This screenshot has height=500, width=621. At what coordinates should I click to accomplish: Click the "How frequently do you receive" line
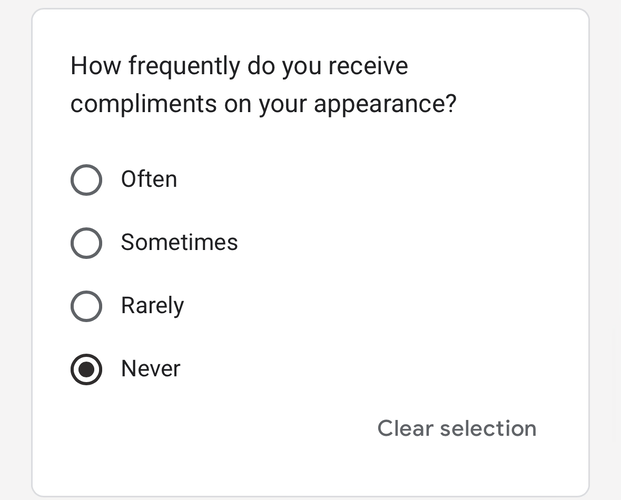(239, 68)
